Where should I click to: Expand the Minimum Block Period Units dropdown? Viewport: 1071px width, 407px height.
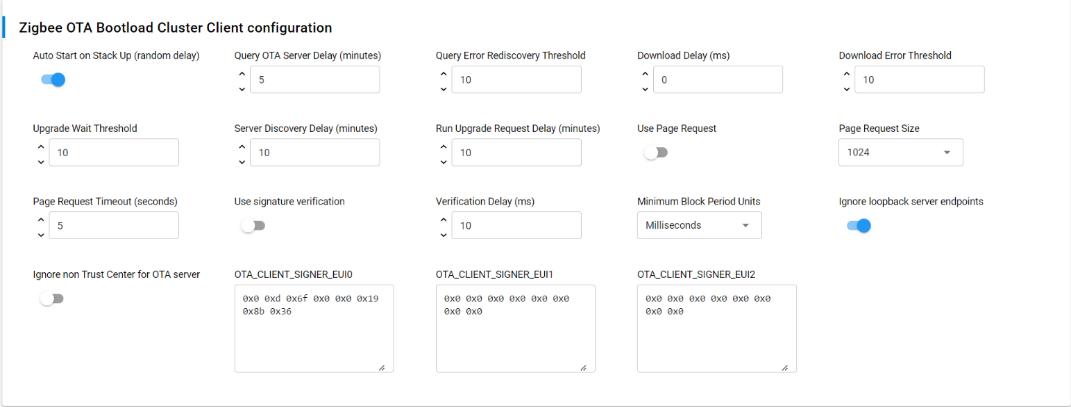pos(699,226)
